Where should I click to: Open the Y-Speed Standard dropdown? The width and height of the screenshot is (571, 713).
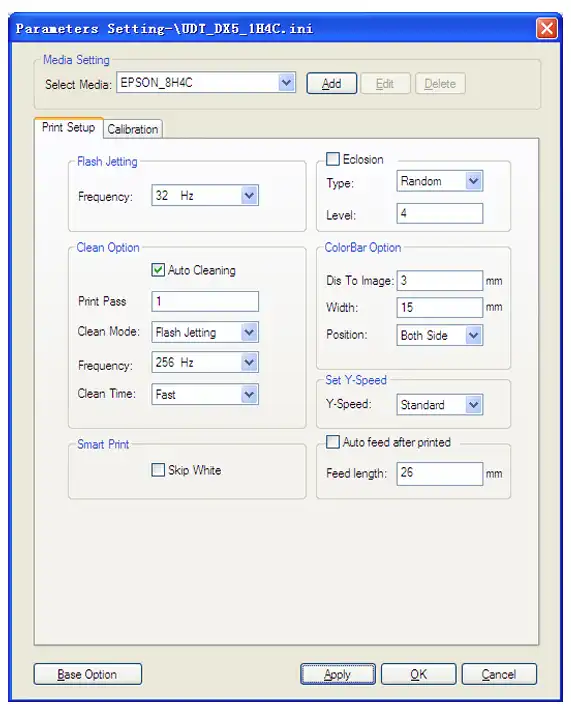point(440,405)
